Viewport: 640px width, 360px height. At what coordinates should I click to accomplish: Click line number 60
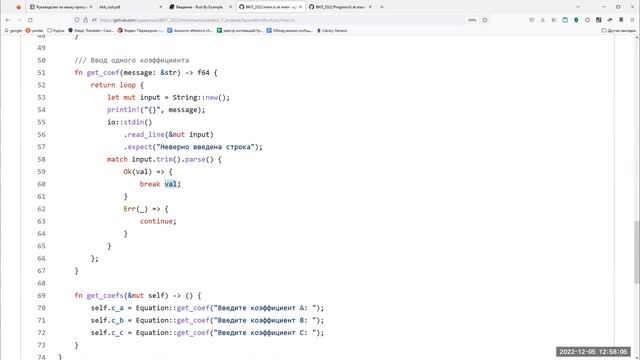coord(41,184)
